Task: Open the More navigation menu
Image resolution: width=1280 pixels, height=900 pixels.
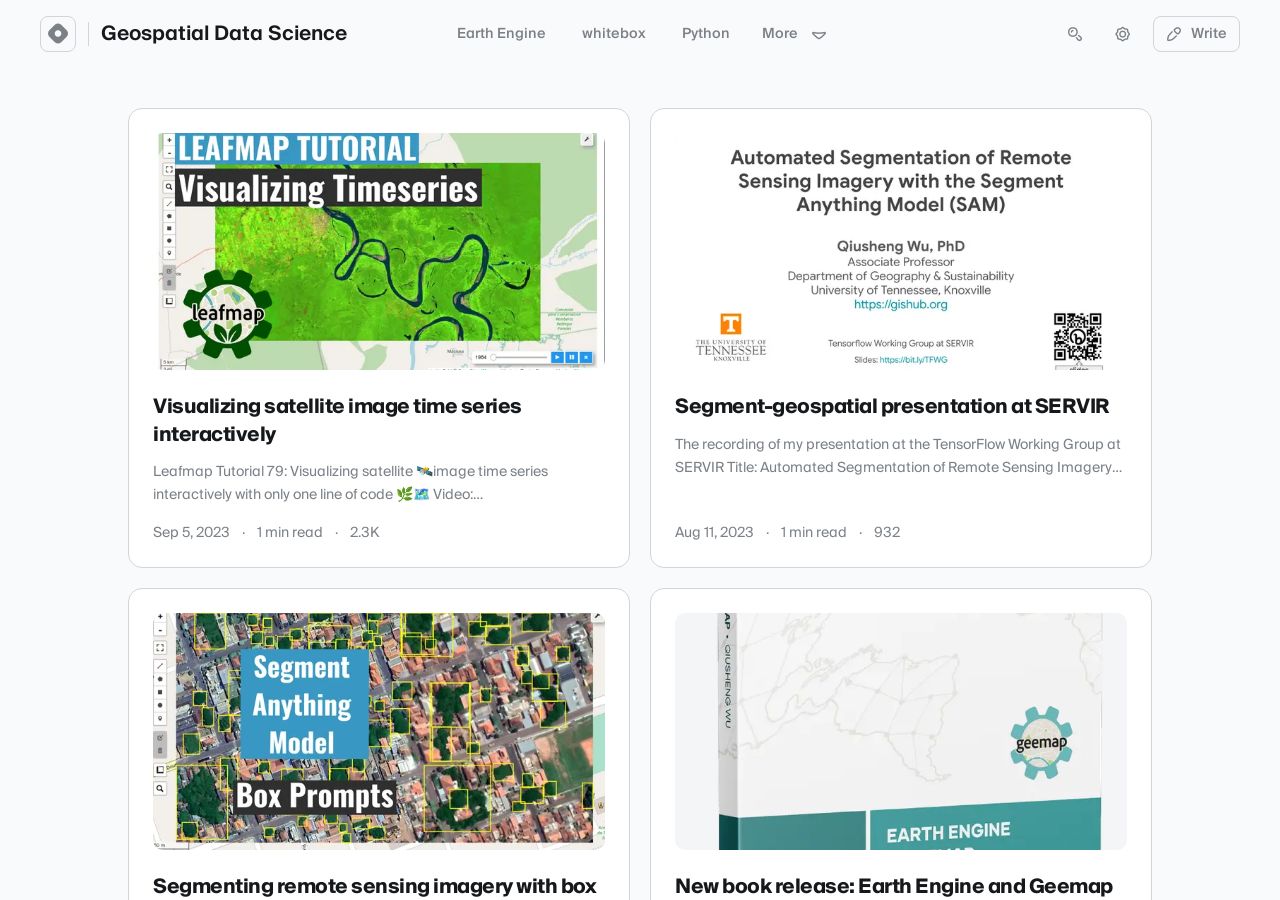Action: point(794,34)
